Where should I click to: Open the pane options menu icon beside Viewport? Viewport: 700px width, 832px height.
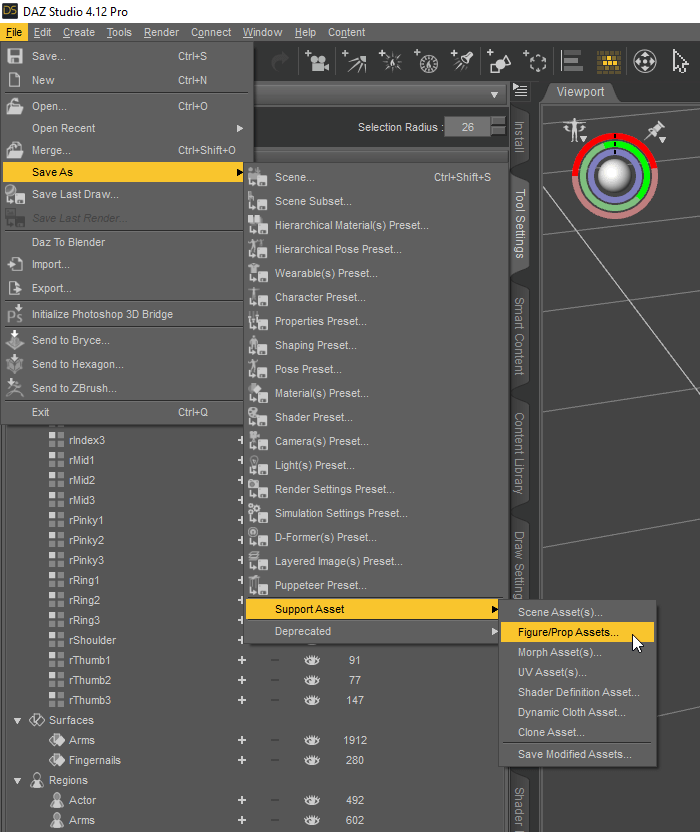520,91
